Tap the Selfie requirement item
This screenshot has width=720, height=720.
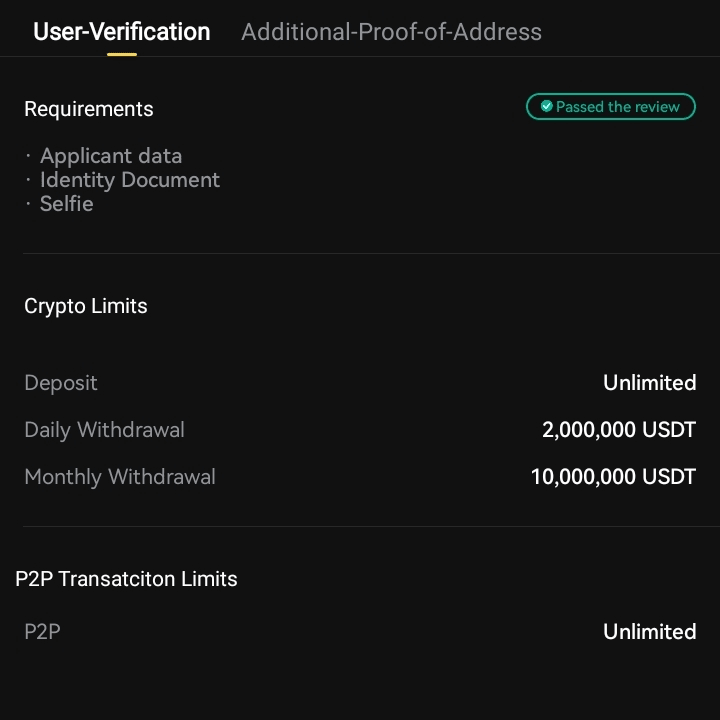coord(67,204)
